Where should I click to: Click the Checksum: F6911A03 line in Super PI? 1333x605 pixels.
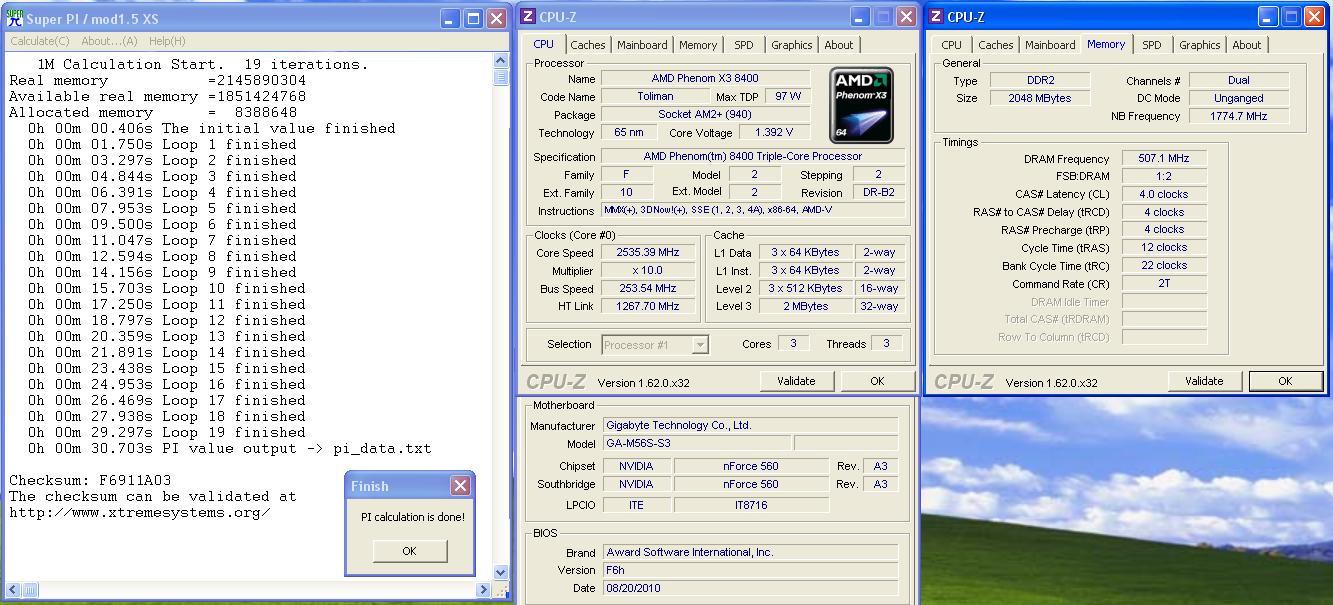[x=90, y=480]
